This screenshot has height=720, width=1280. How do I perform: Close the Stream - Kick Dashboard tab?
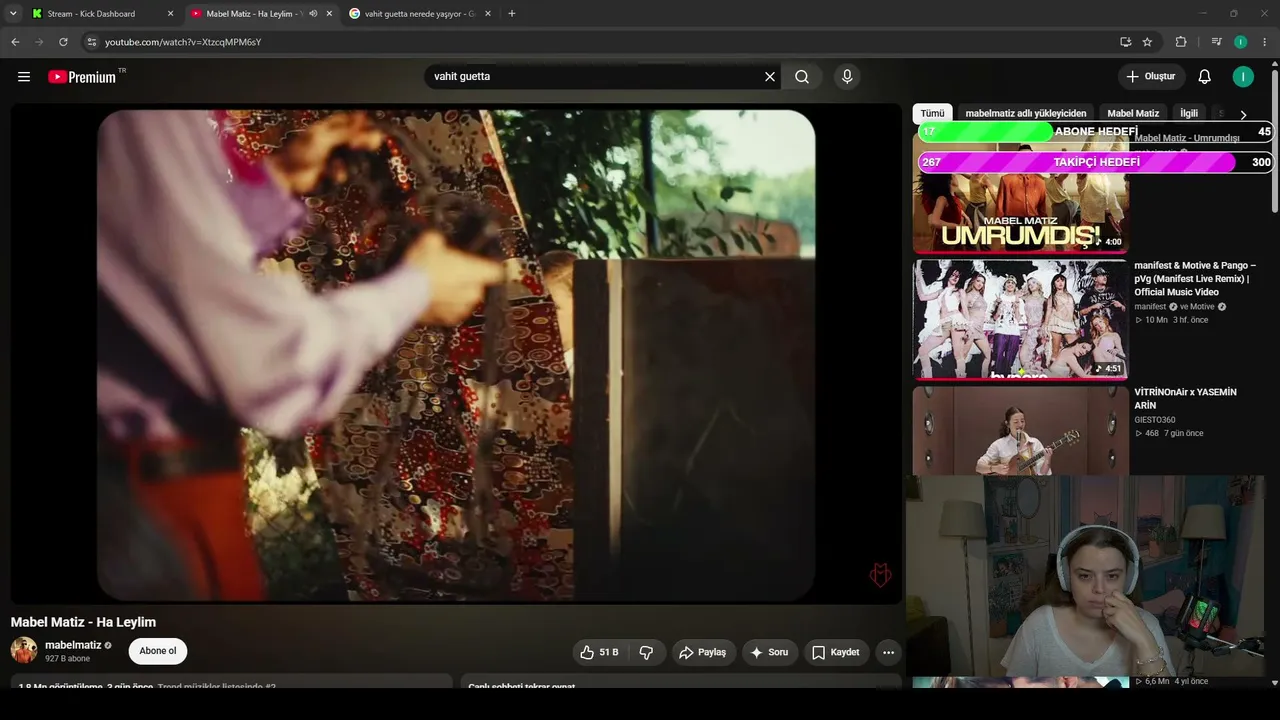pyautogui.click(x=170, y=14)
